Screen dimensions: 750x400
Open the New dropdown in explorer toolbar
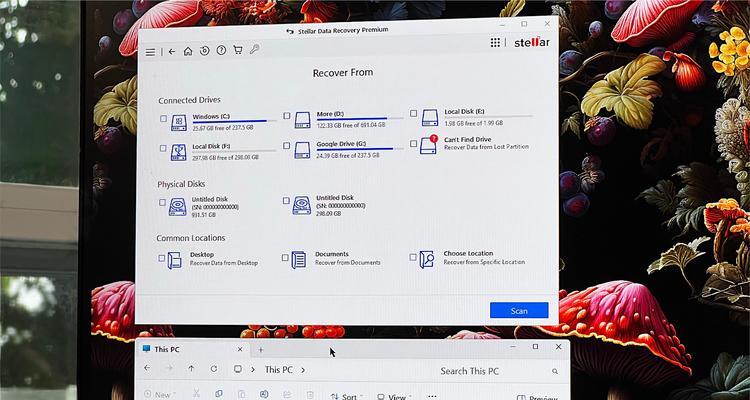tap(160, 395)
